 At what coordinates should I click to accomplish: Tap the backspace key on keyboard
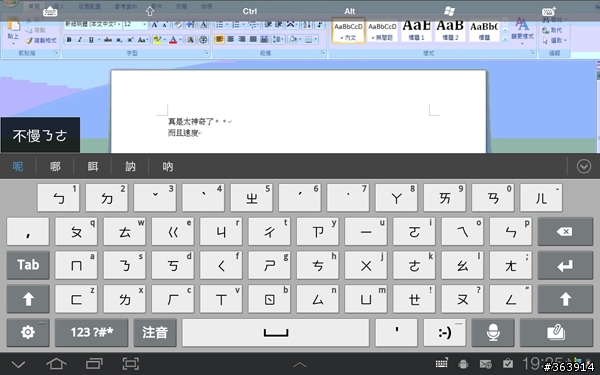[565, 232]
